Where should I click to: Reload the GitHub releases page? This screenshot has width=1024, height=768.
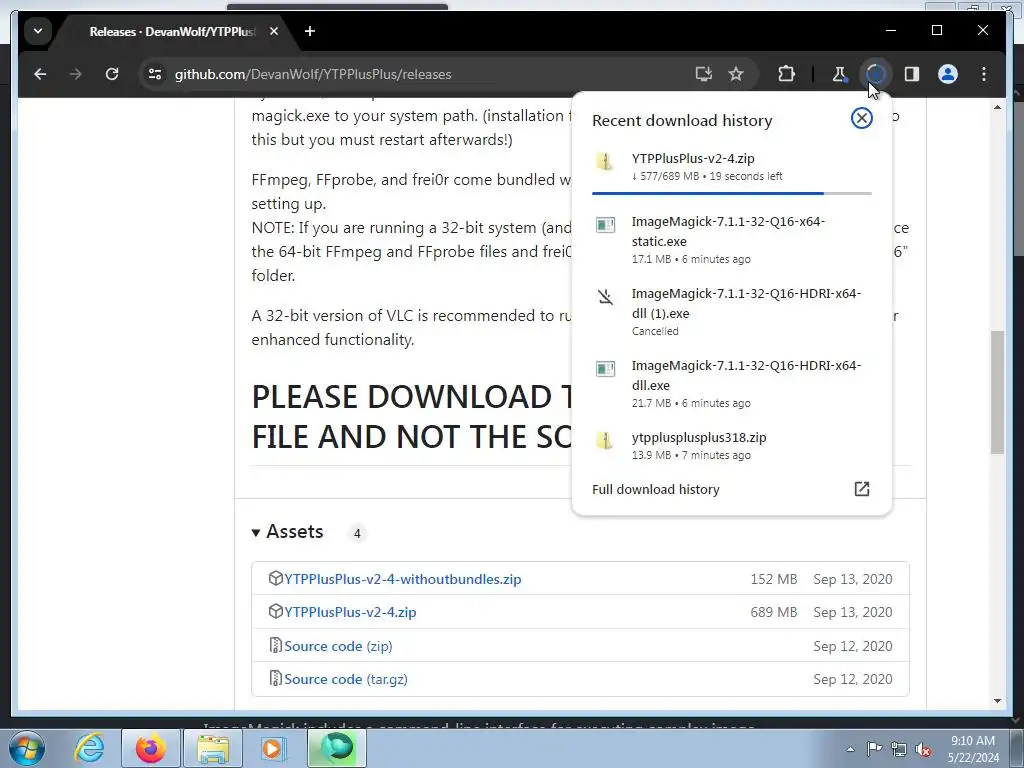[112, 74]
